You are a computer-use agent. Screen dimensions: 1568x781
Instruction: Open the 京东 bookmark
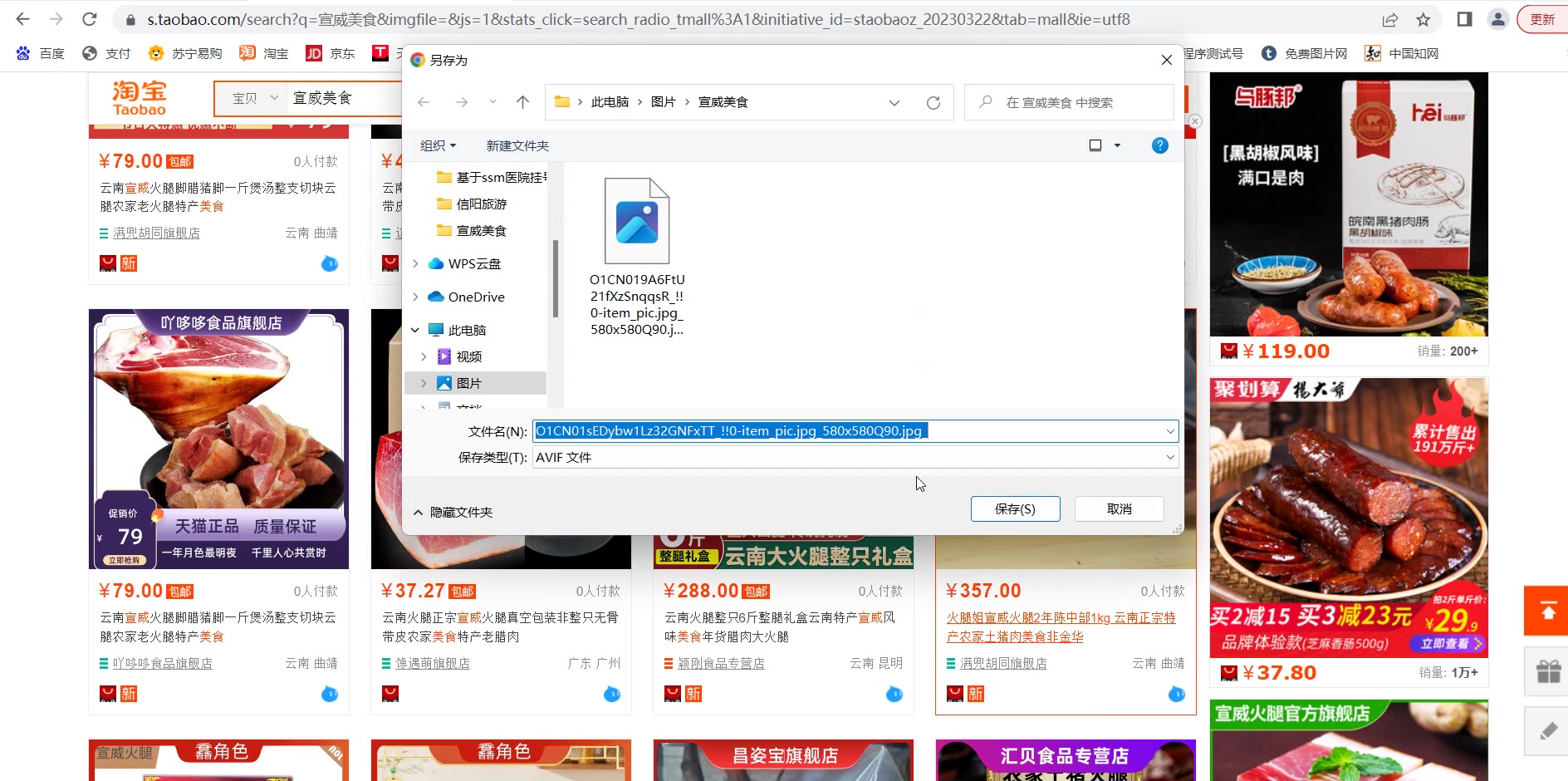[331, 53]
